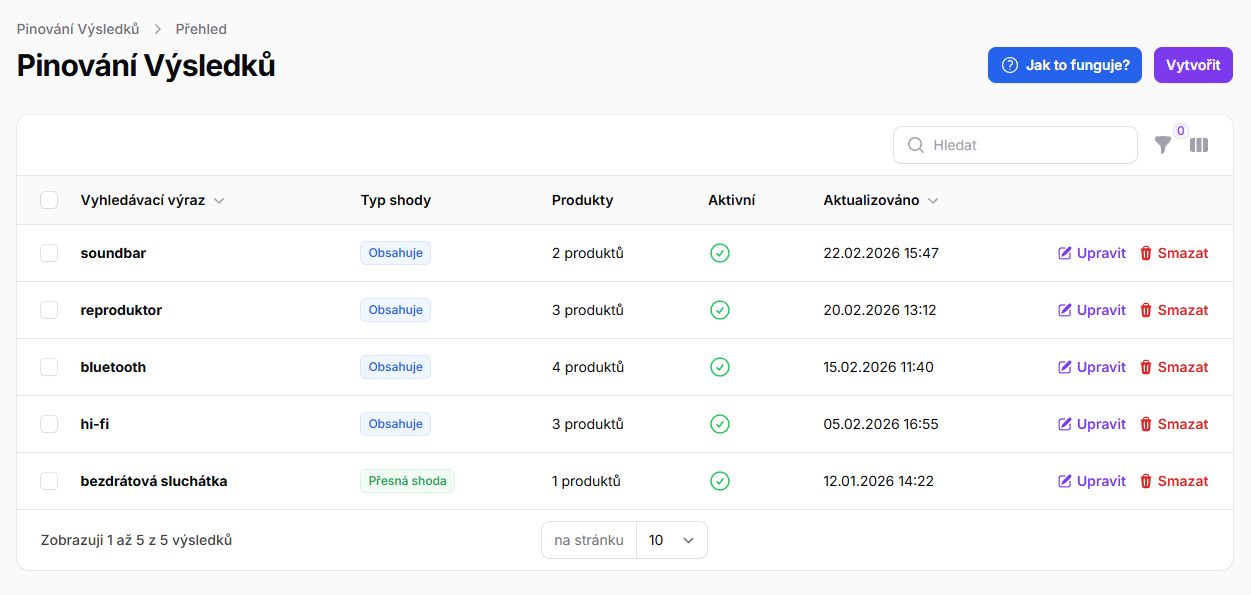This screenshot has width=1251, height=595.
Task: Select all rows with header checkbox
Action: pos(49,200)
